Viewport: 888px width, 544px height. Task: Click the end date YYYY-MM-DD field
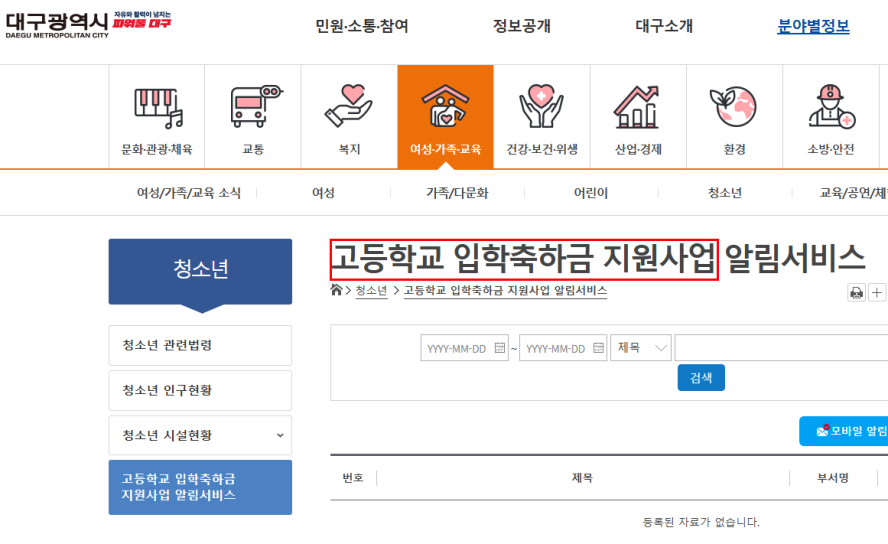(563, 348)
